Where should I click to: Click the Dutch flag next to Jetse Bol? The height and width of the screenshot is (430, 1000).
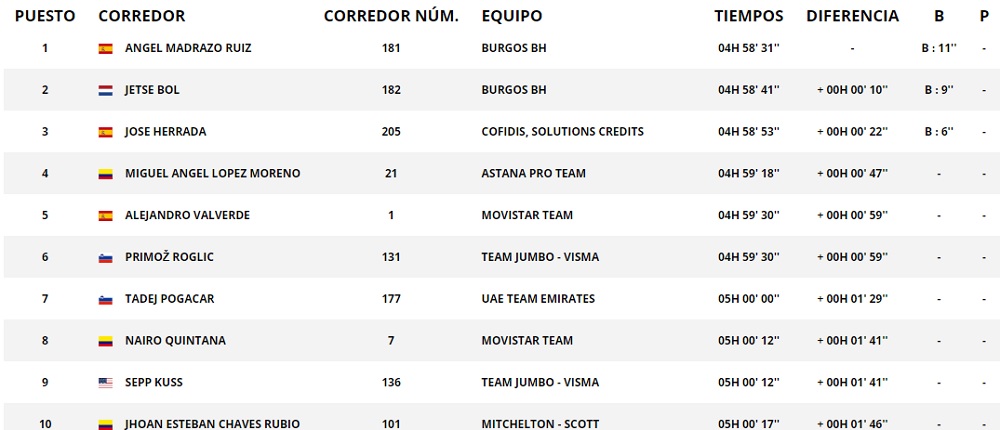(x=105, y=90)
